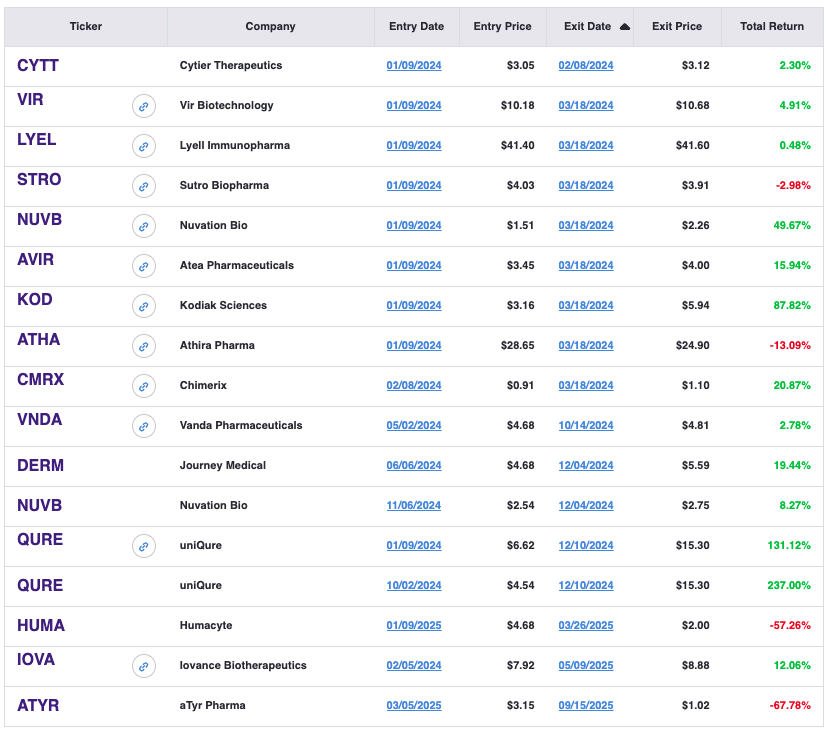Open CYTT entry date 01/09/2024 link

(414, 66)
